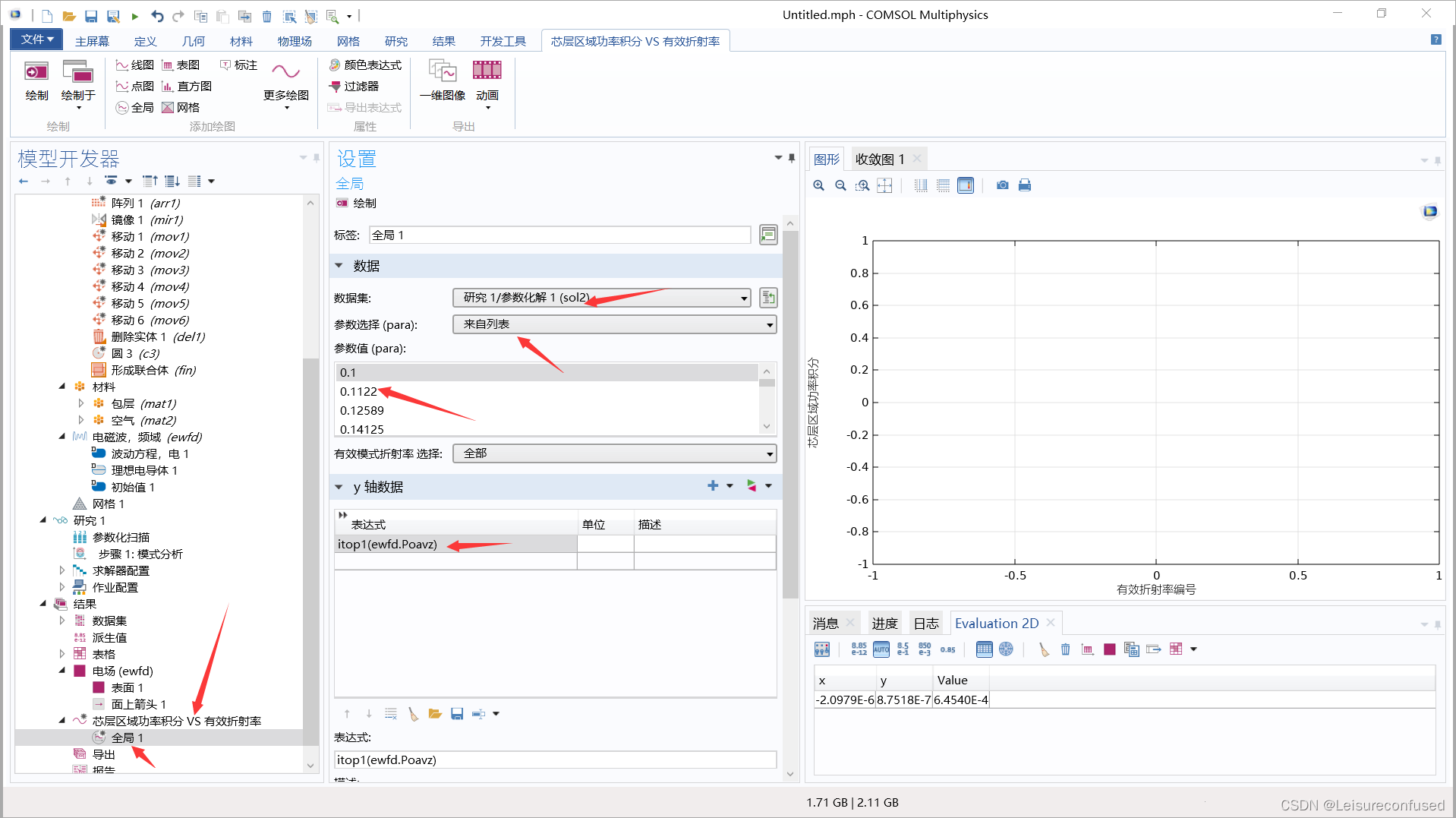Viewport: 1456px width, 818px height.
Task: Collapse the y 轴数据 section
Action: [339, 487]
